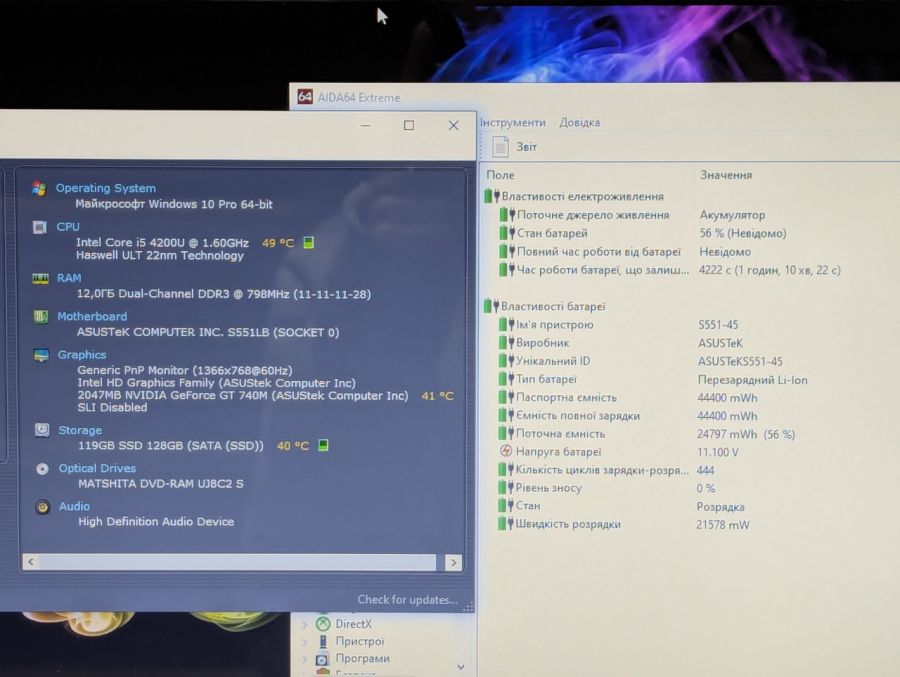900x677 pixels.
Task: Click the 119GB SSD 128GB storage text
Action: [x=170, y=446]
